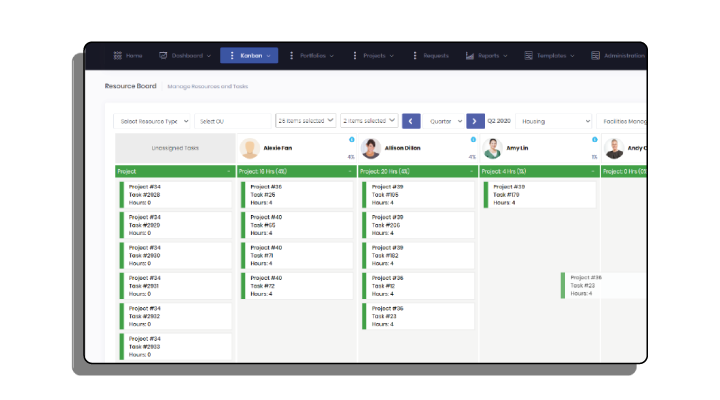Click into the Select OU field

233,121
